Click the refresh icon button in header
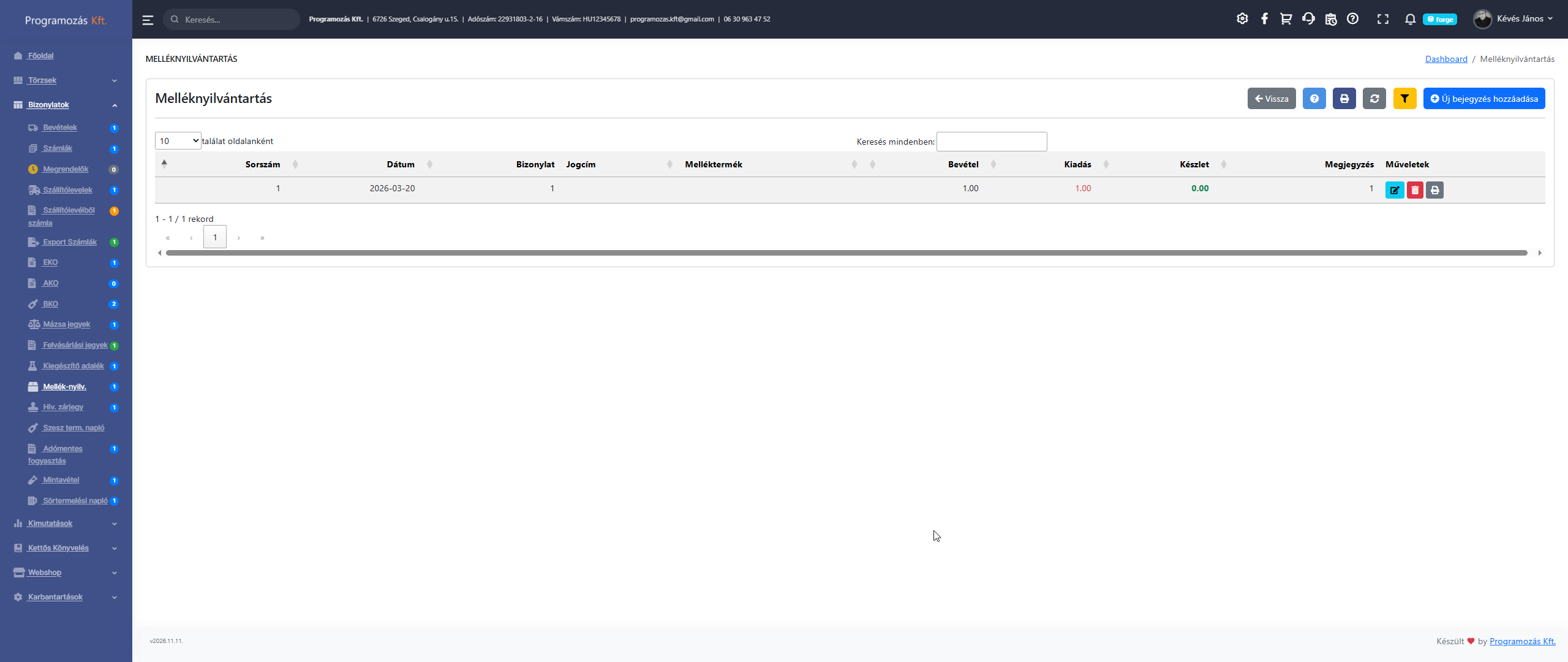This screenshot has width=1568, height=662. point(1374,99)
